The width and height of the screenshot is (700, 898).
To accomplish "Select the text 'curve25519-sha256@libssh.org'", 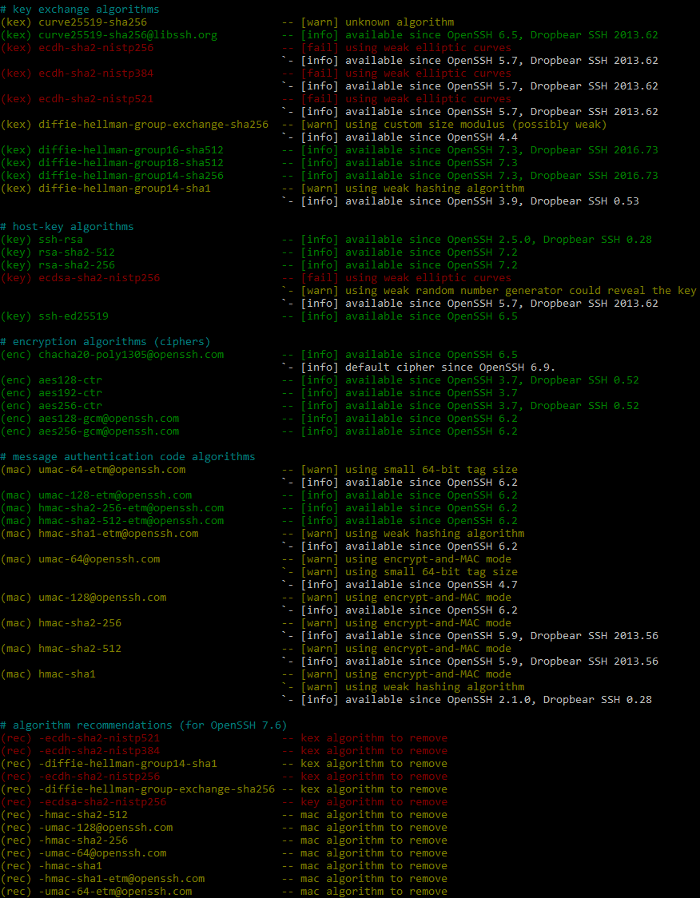I will tap(128, 35).
